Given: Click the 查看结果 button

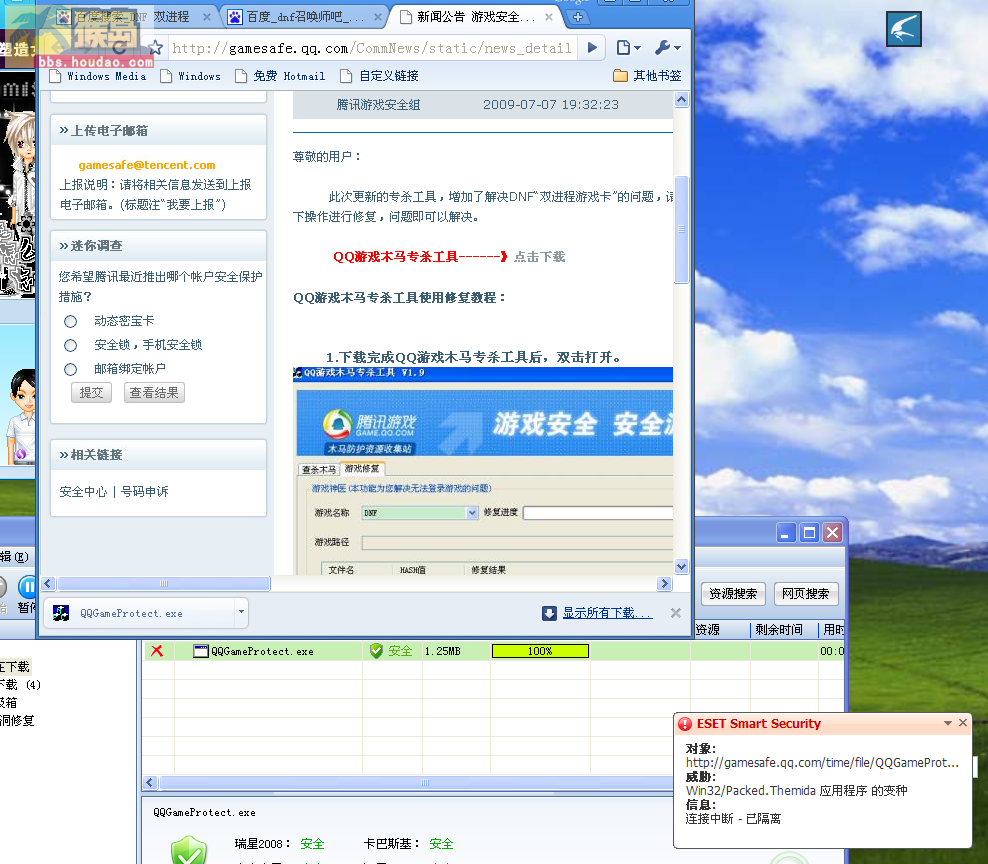Looking at the screenshot, I should coord(154,393).
